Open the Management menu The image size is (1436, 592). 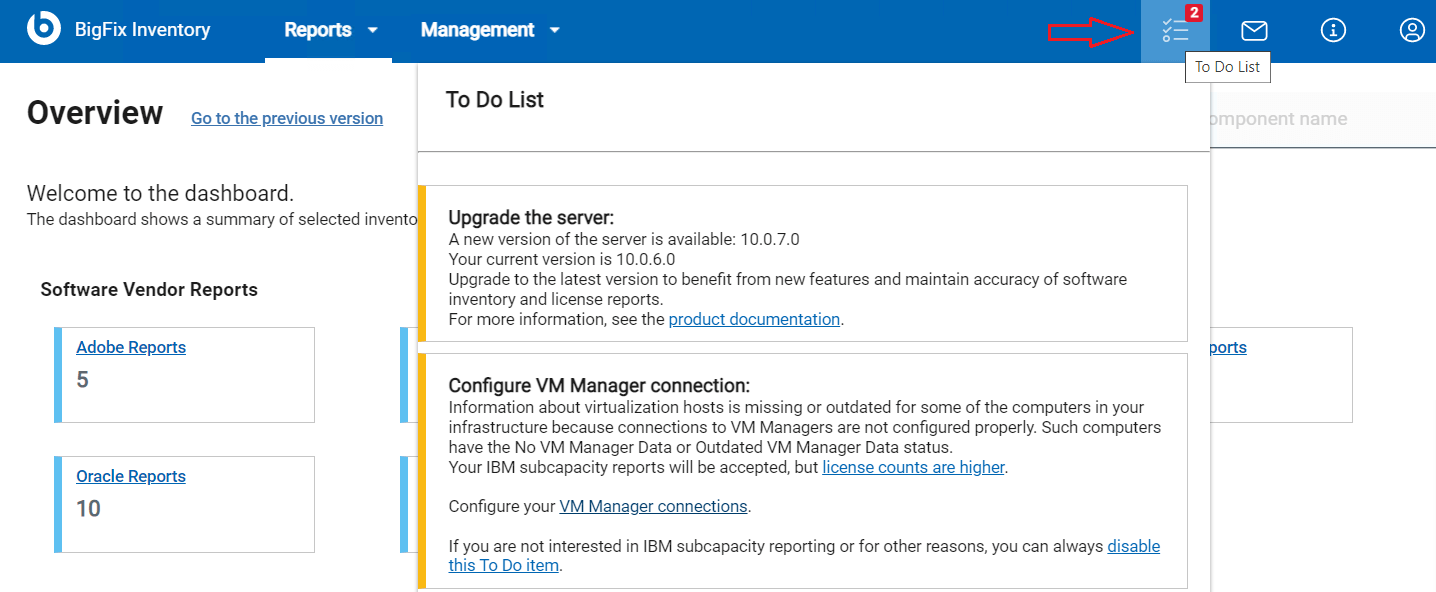(477, 30)
